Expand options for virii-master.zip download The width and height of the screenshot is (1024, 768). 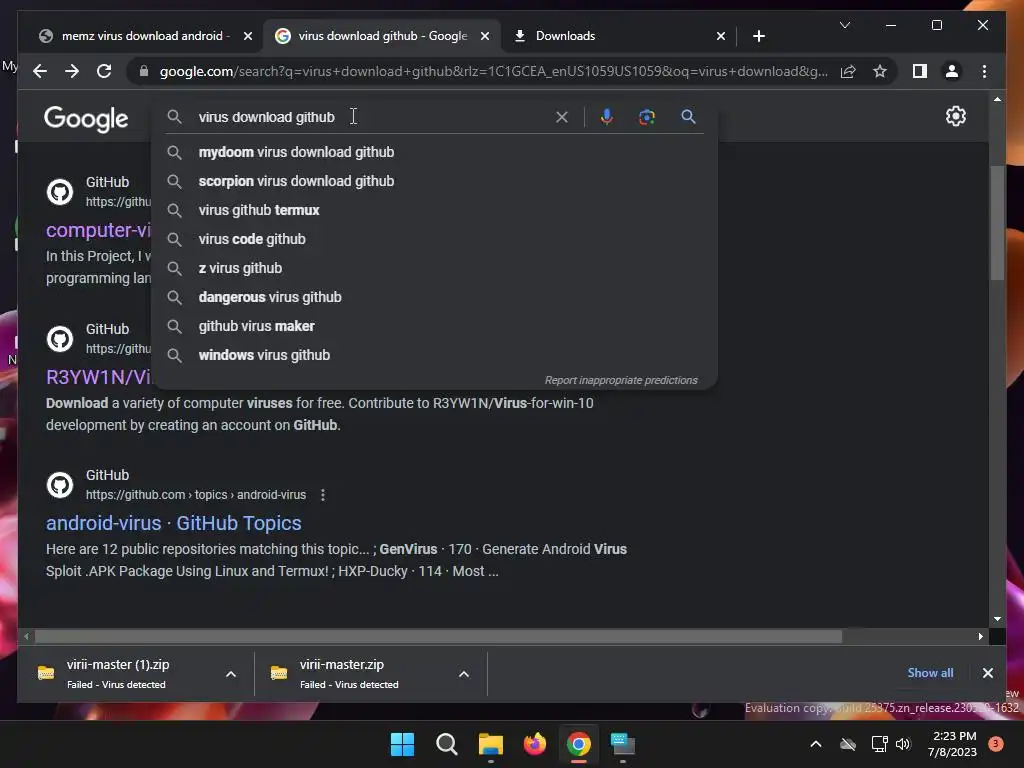tap(464, 674)
